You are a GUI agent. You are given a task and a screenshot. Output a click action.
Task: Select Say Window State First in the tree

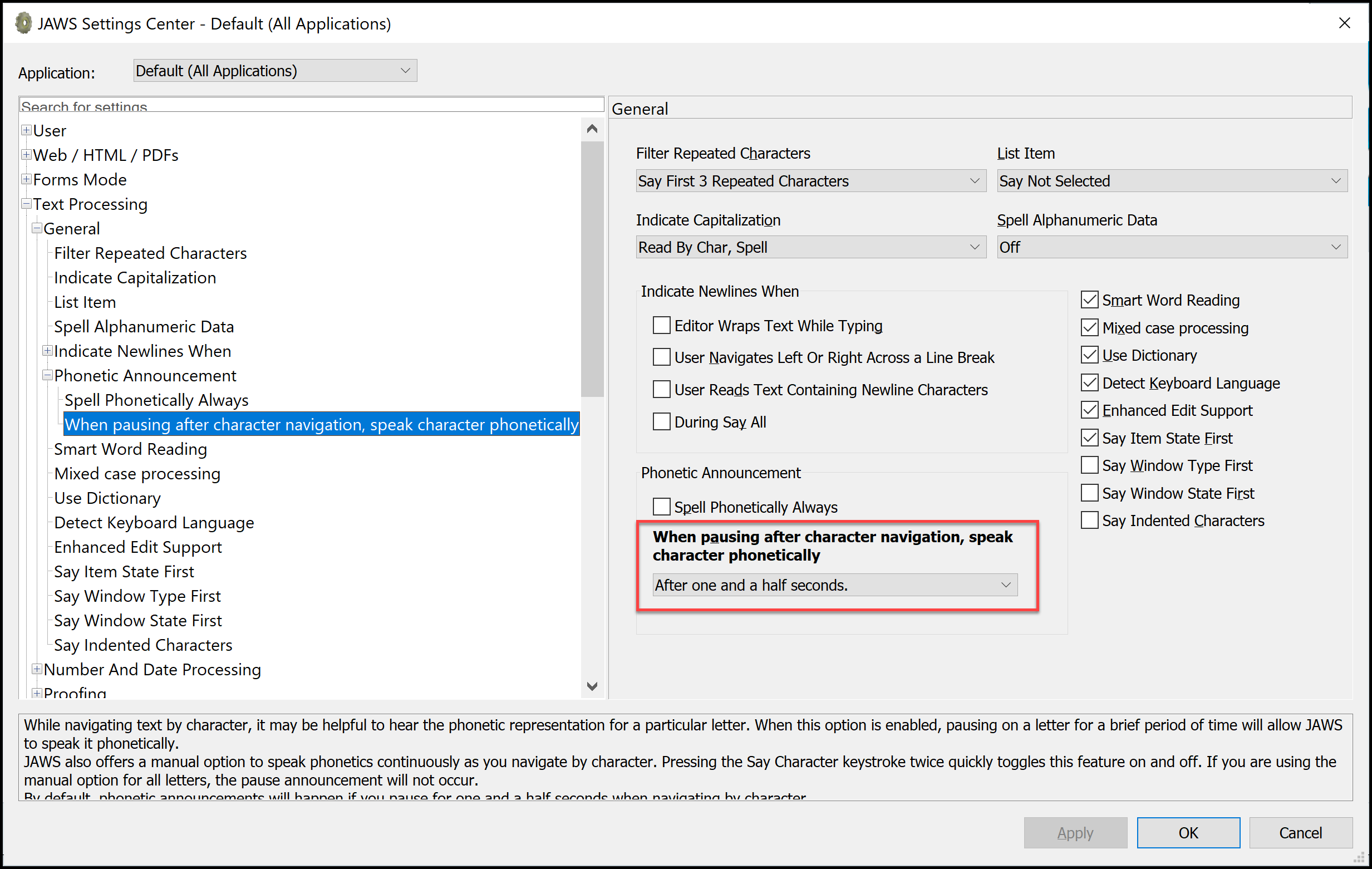point(138,621)
